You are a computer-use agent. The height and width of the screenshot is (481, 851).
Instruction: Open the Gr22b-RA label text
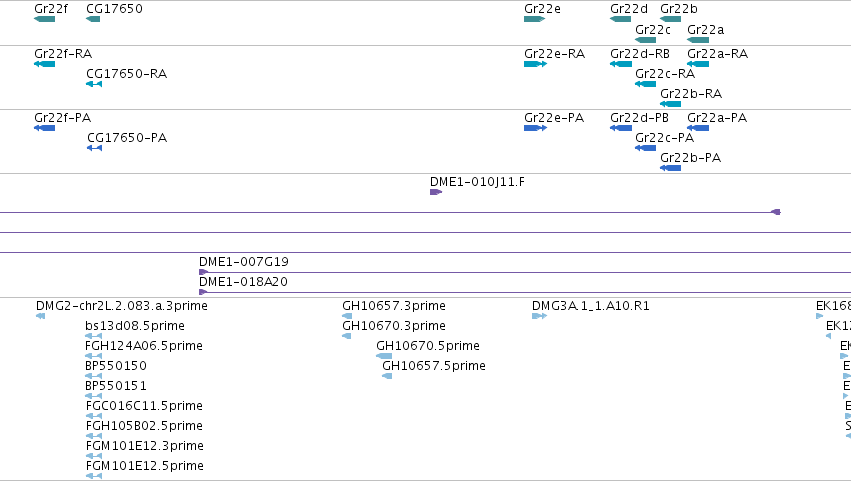coord(691,94)
